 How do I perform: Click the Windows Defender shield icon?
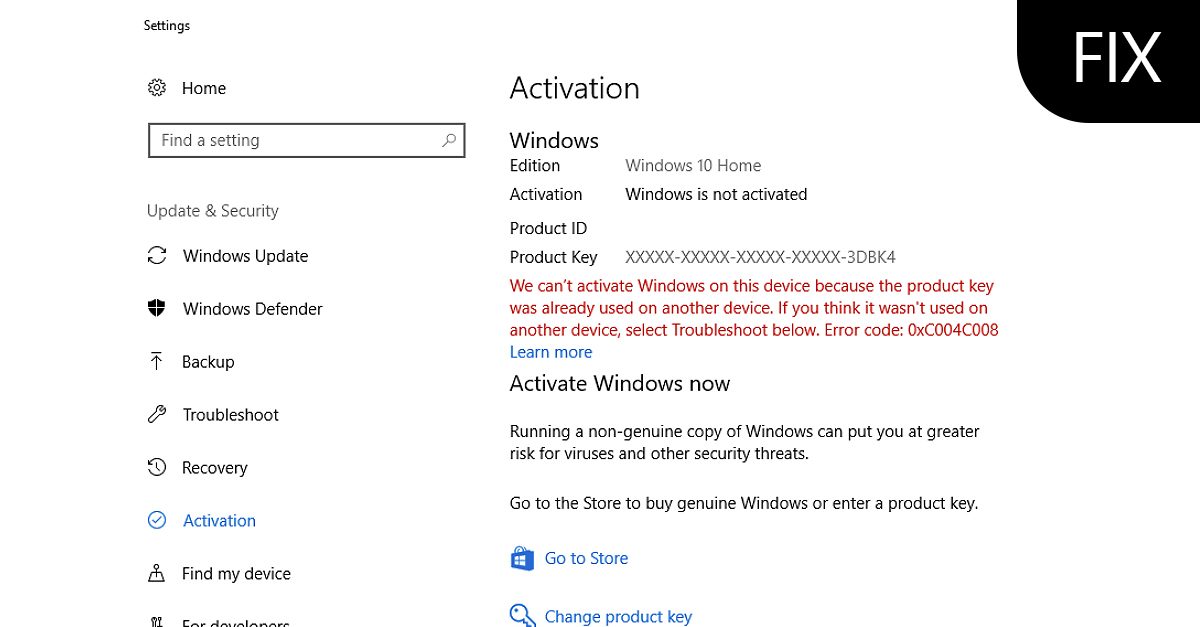pyautogui.click(x=157, y=309)
